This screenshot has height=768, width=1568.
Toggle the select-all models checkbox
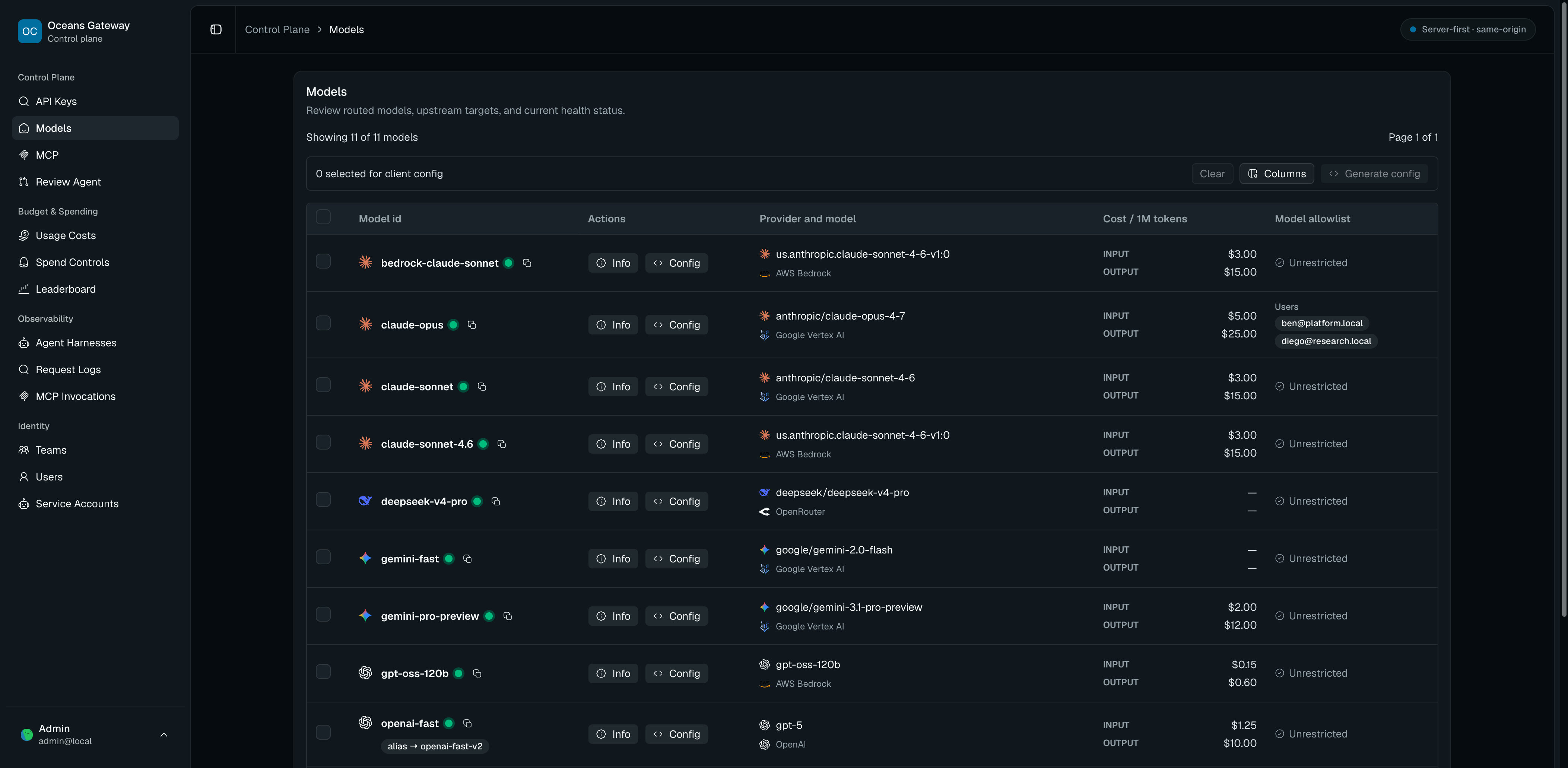click(323, 217)
